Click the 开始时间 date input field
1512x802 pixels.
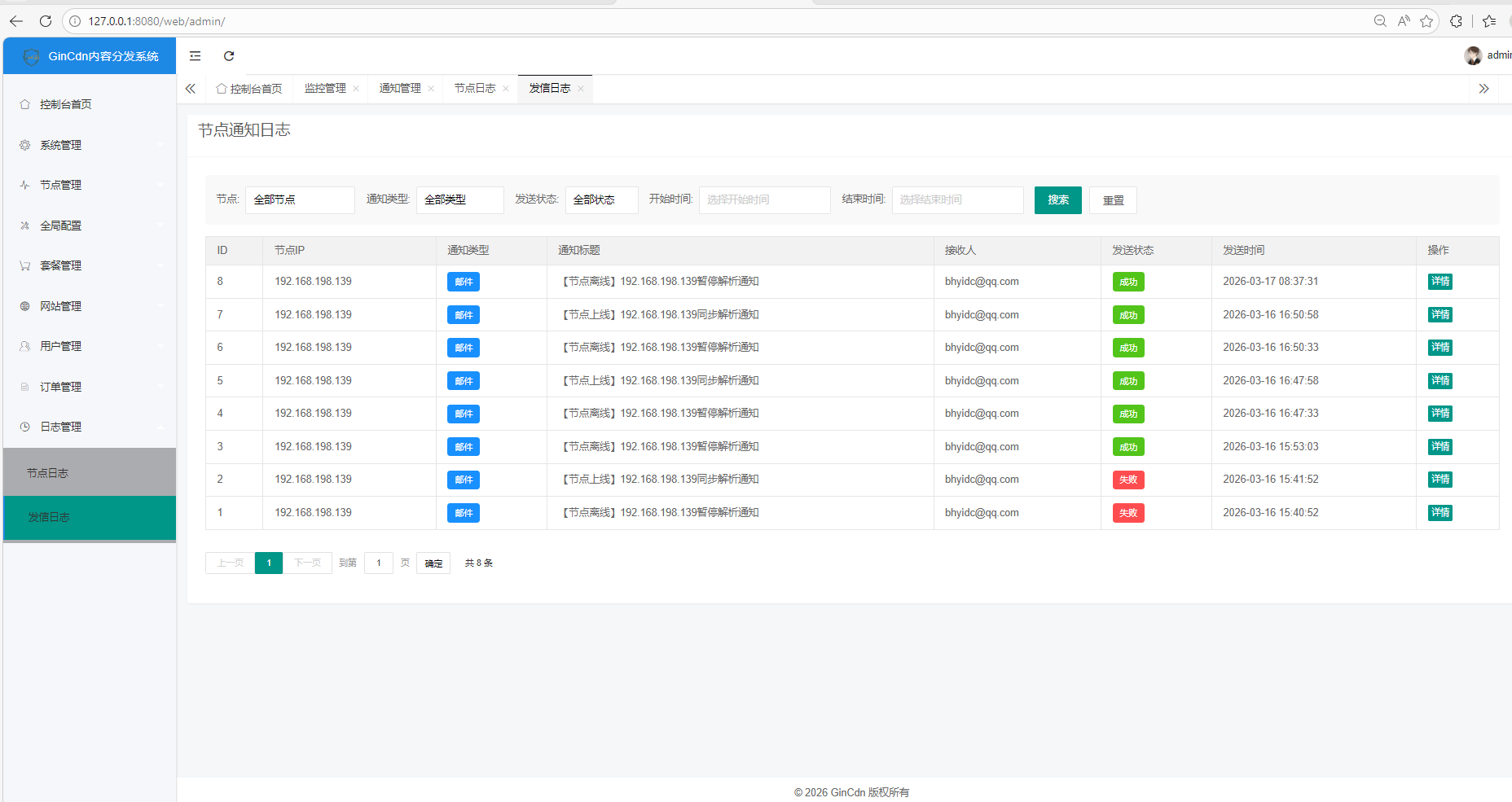[764, 200]
